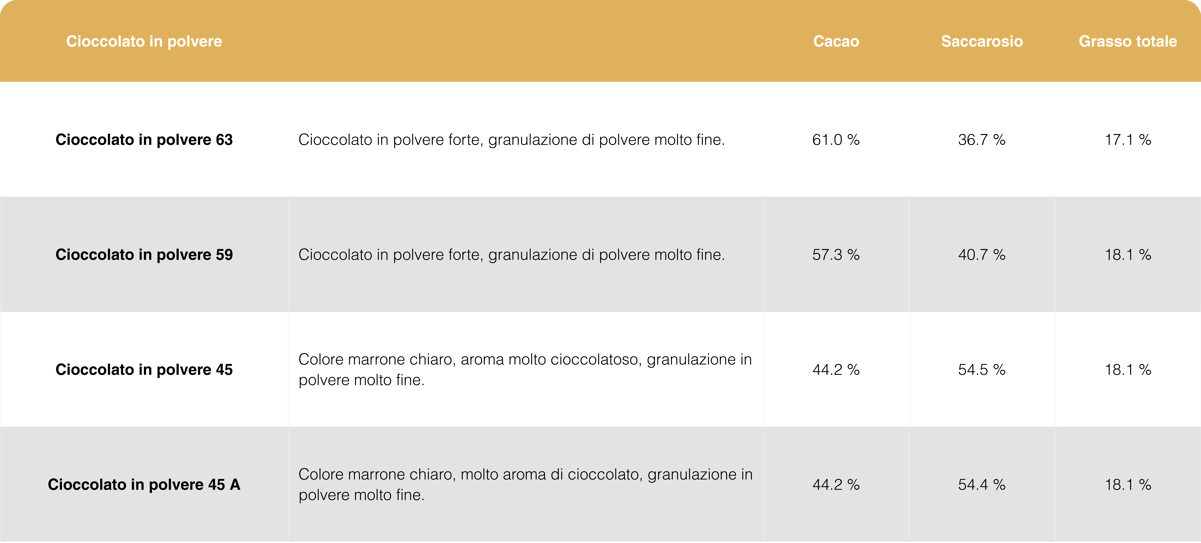Select the Cioccolato in polvere 45 row name
1201x543 pixels.
point(144,370)
